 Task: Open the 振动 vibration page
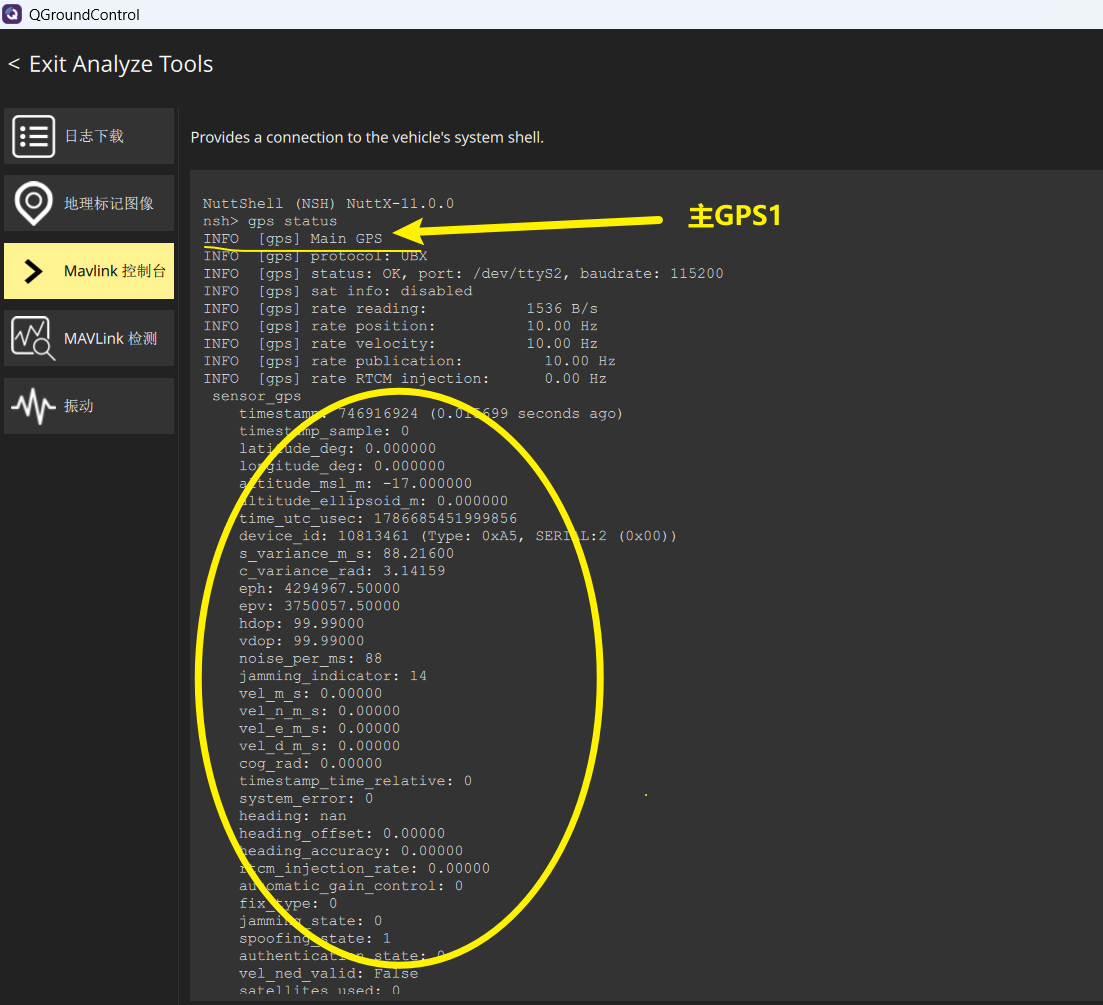coord(89,406)
